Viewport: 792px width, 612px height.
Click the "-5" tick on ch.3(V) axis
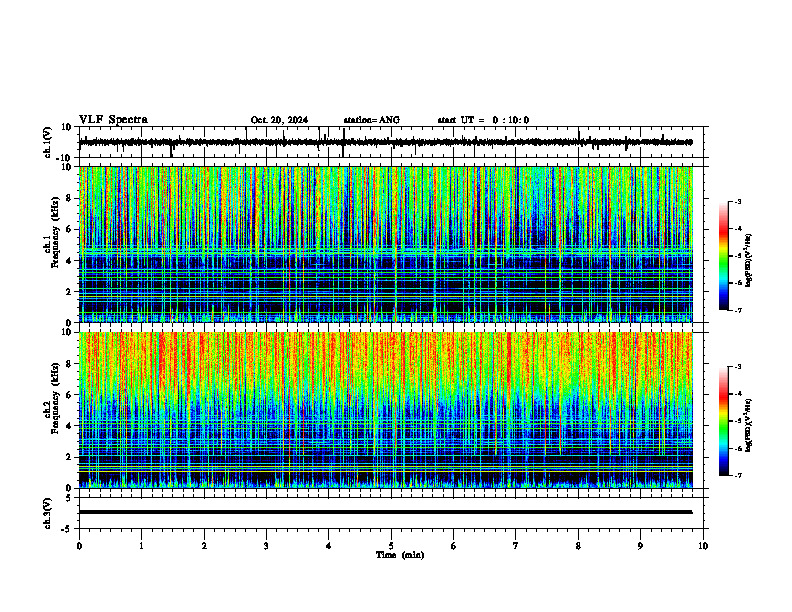pyautogui.click(x=67, y=529)
